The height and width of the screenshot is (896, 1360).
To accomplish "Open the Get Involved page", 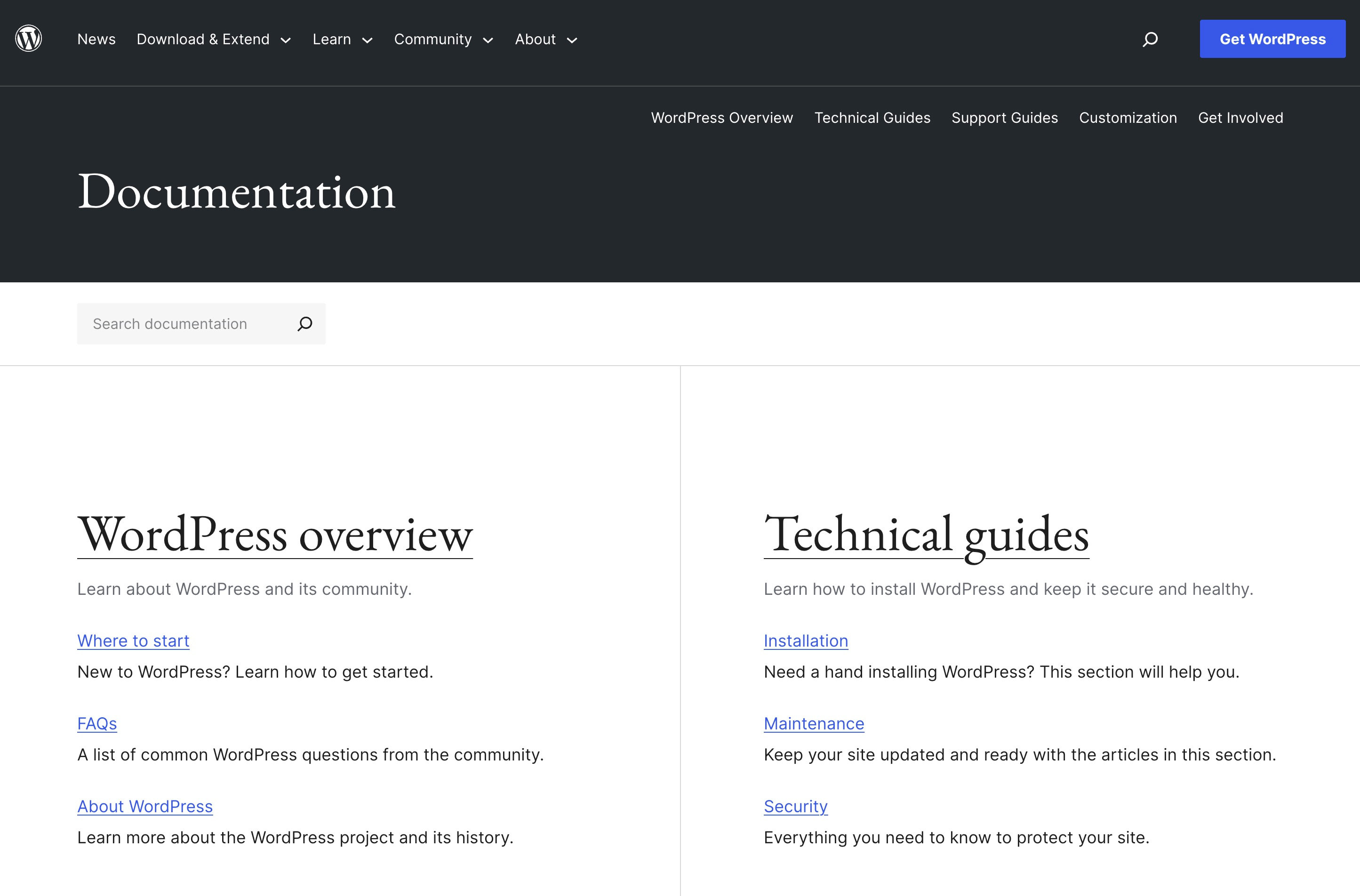I will 1240,118.
